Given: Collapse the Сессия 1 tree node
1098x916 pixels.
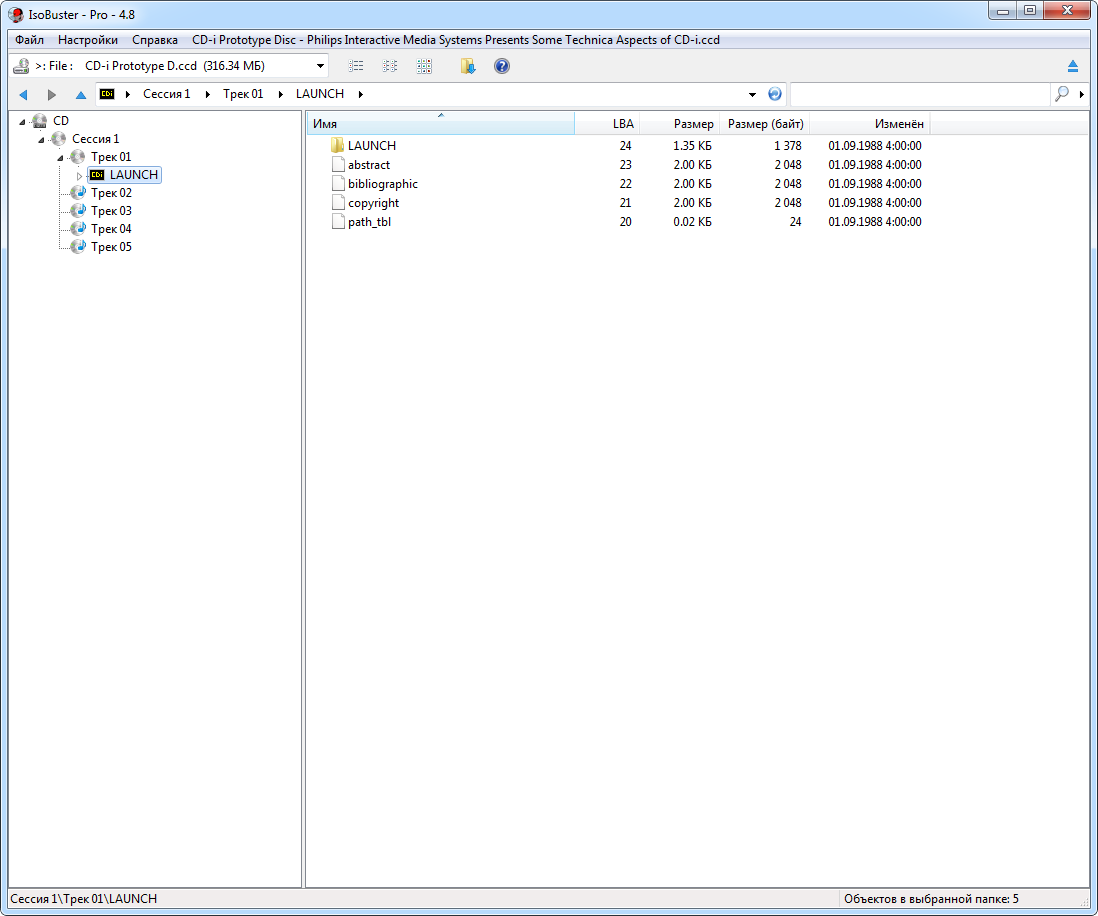Looking at the screenshot, I should 41,139.
